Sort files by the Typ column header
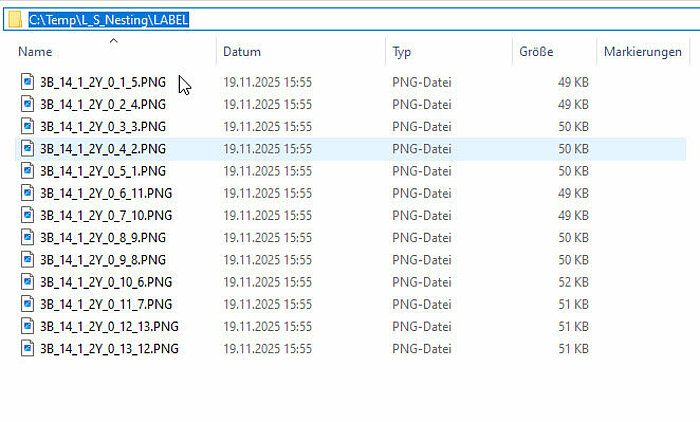The image size is (700, 422). coord(401,51)
